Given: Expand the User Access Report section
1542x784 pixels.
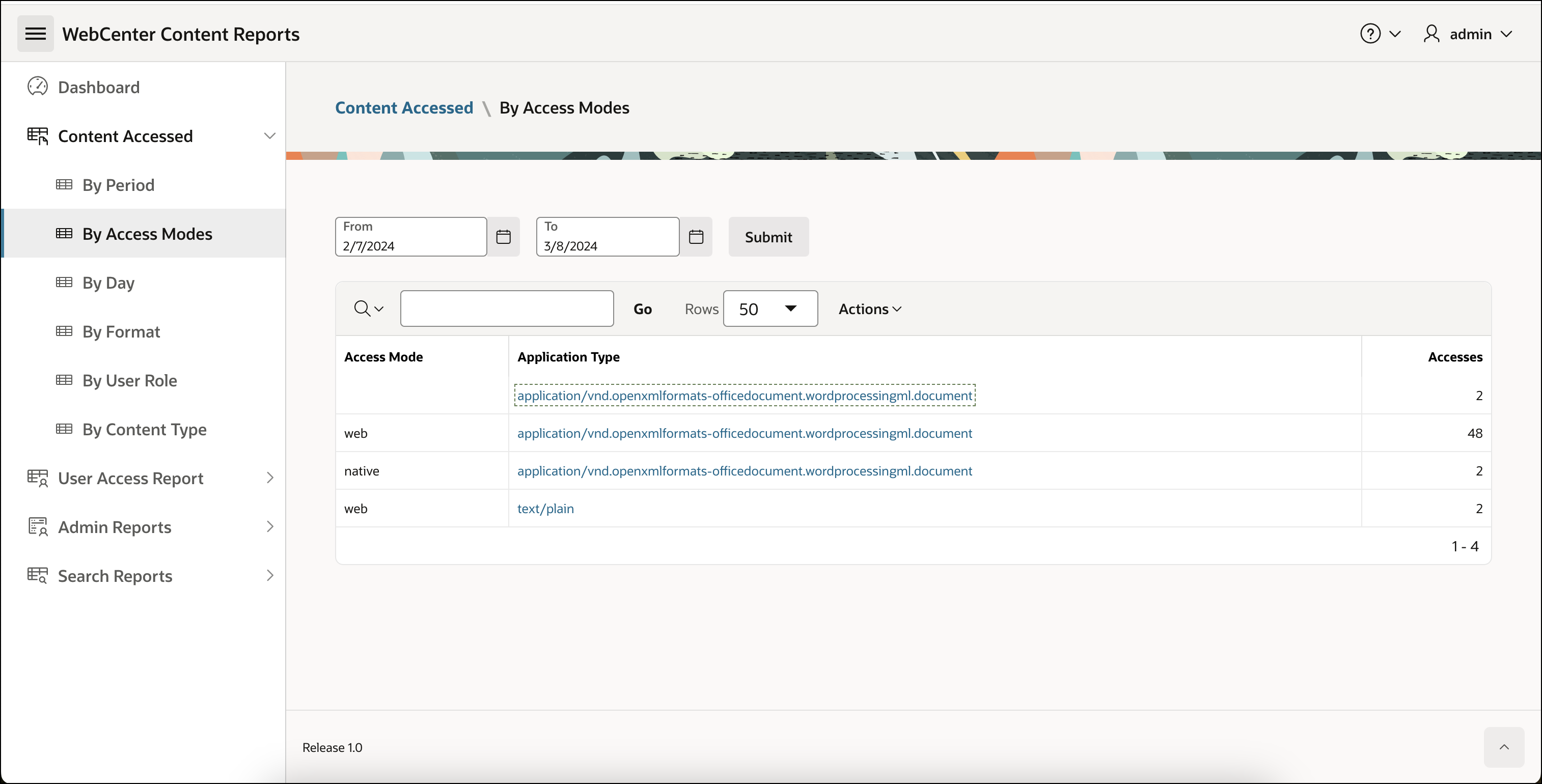Looking at the screenshot, I should (270, 478).
